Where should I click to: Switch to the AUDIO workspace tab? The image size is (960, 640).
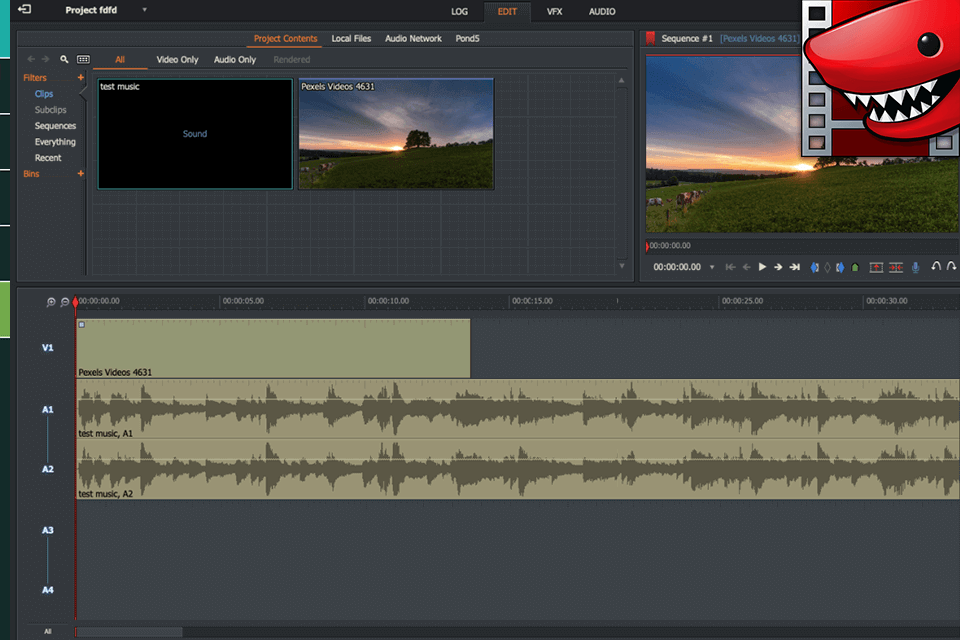point(602,12)
